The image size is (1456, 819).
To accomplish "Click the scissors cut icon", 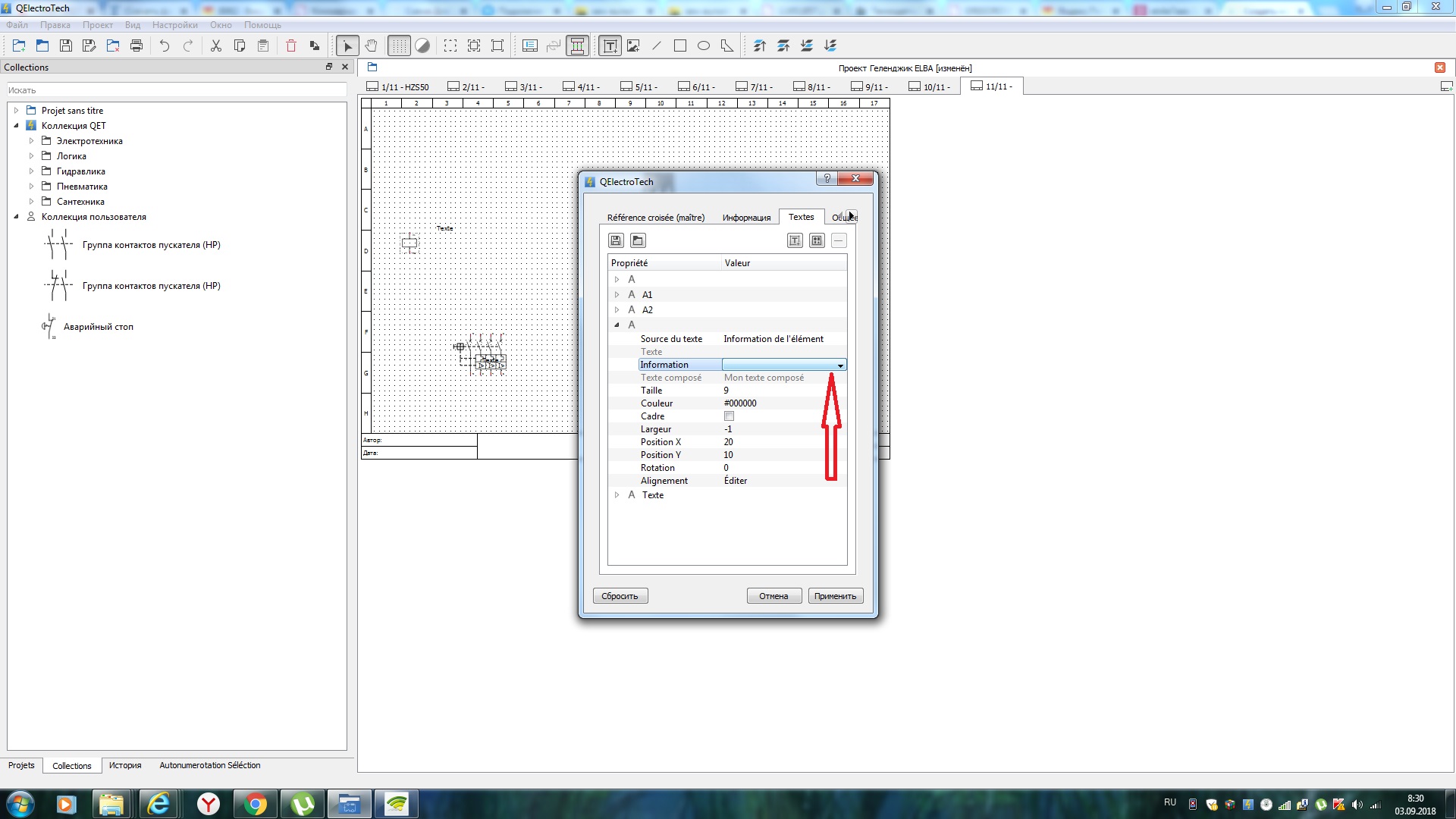I will (216, 46).
